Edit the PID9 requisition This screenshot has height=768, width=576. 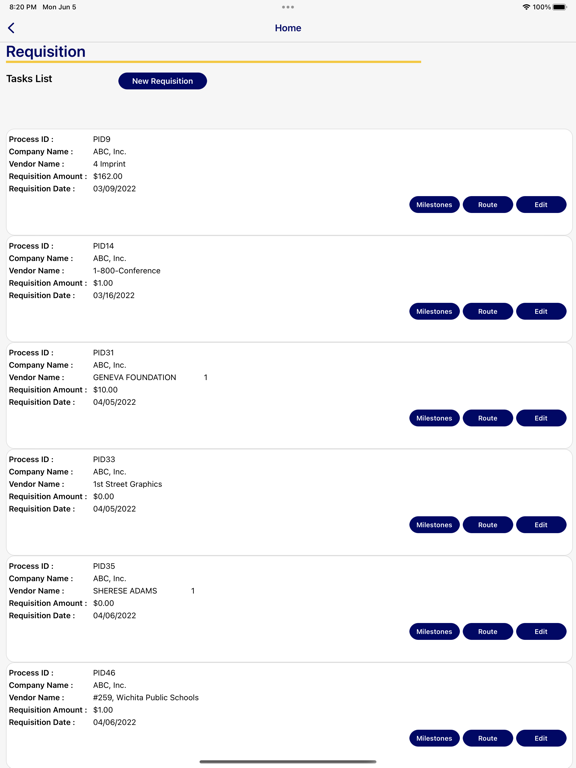(x=541, y=205)
